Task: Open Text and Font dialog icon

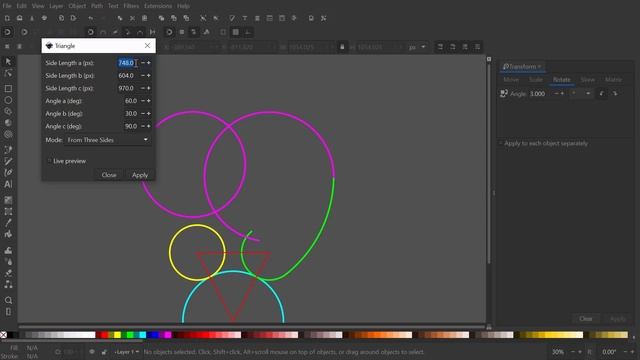Action: (x=245, y=18)
